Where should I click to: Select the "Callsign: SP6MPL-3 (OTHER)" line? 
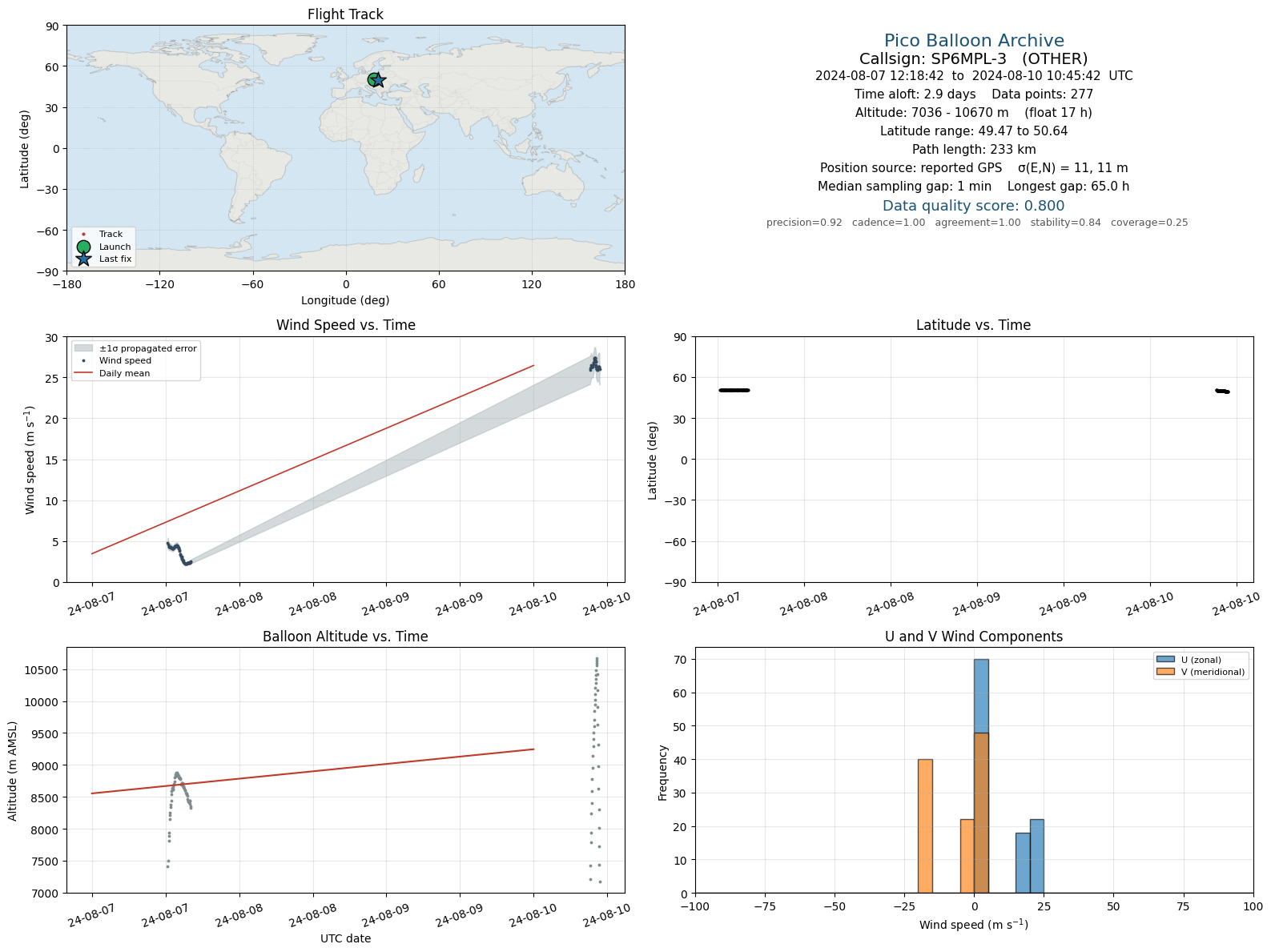pos(974,58)
